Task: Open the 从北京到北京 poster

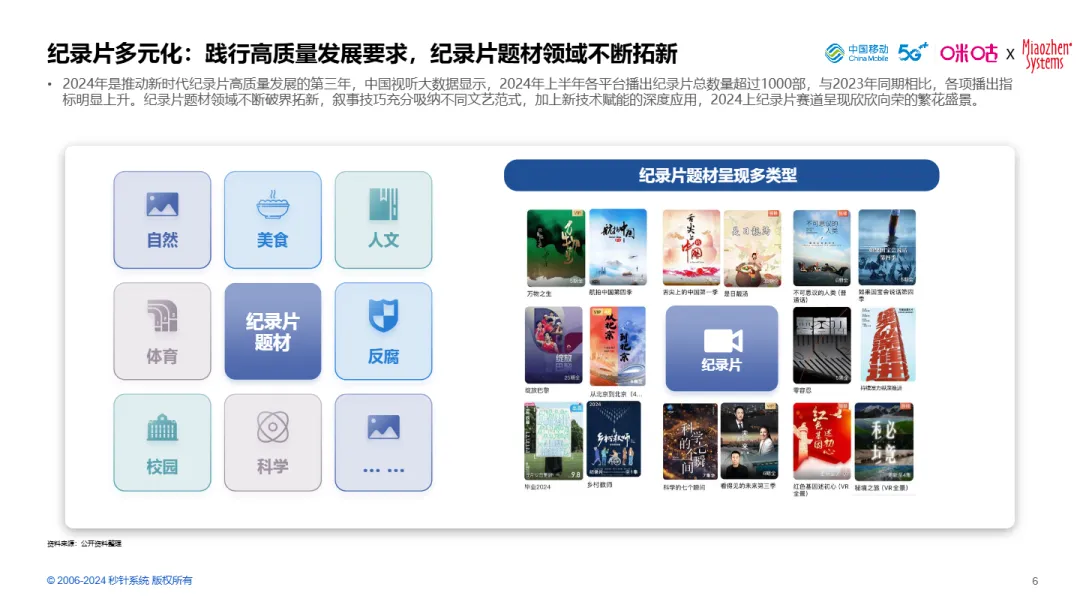Action: point(618,346)
